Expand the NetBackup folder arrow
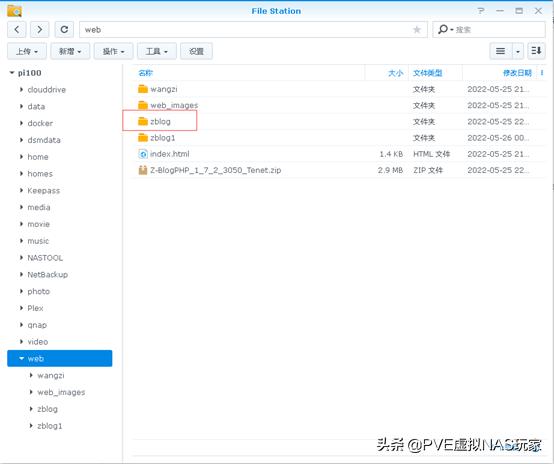Image resolution: width=554 pixels, height=464 pixels. click(22, 275)
